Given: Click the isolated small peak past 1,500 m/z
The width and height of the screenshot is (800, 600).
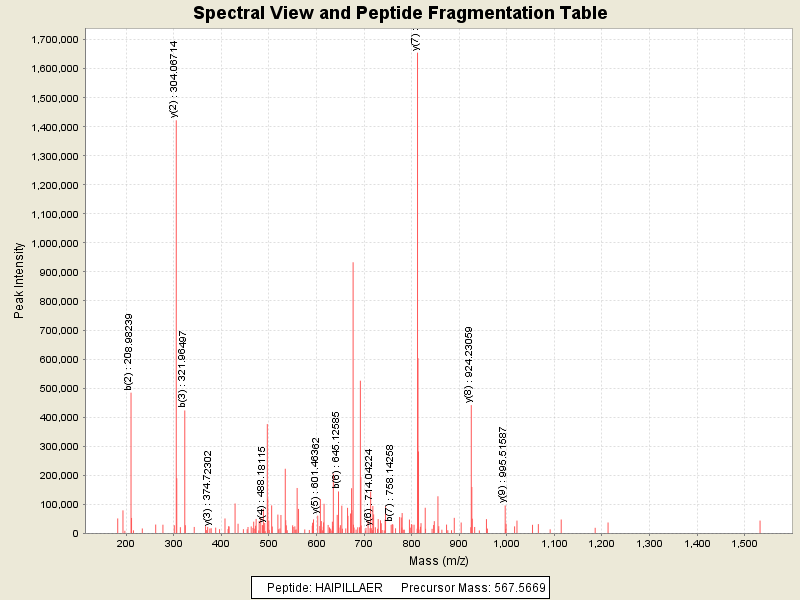Looking at the screenshot, I should (x=760, y=525).
